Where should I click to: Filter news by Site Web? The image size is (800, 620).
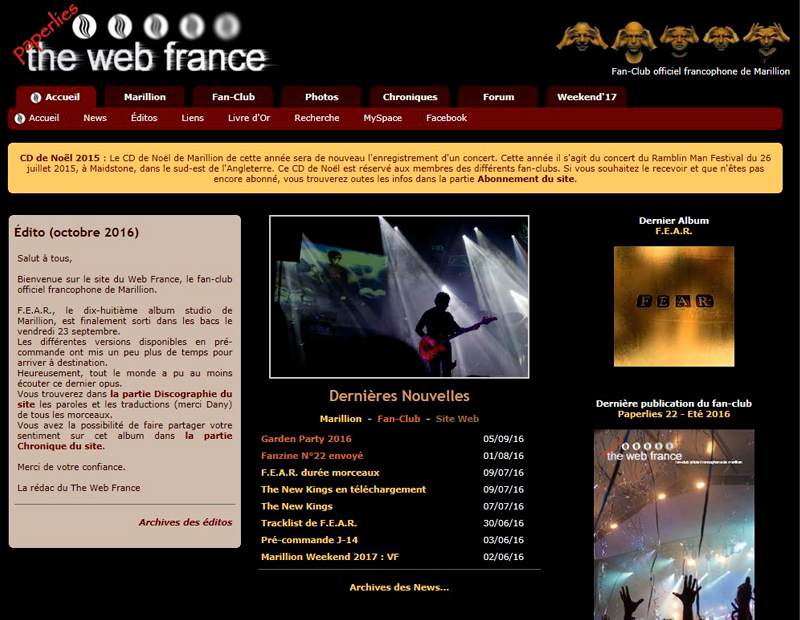(457, 419)
